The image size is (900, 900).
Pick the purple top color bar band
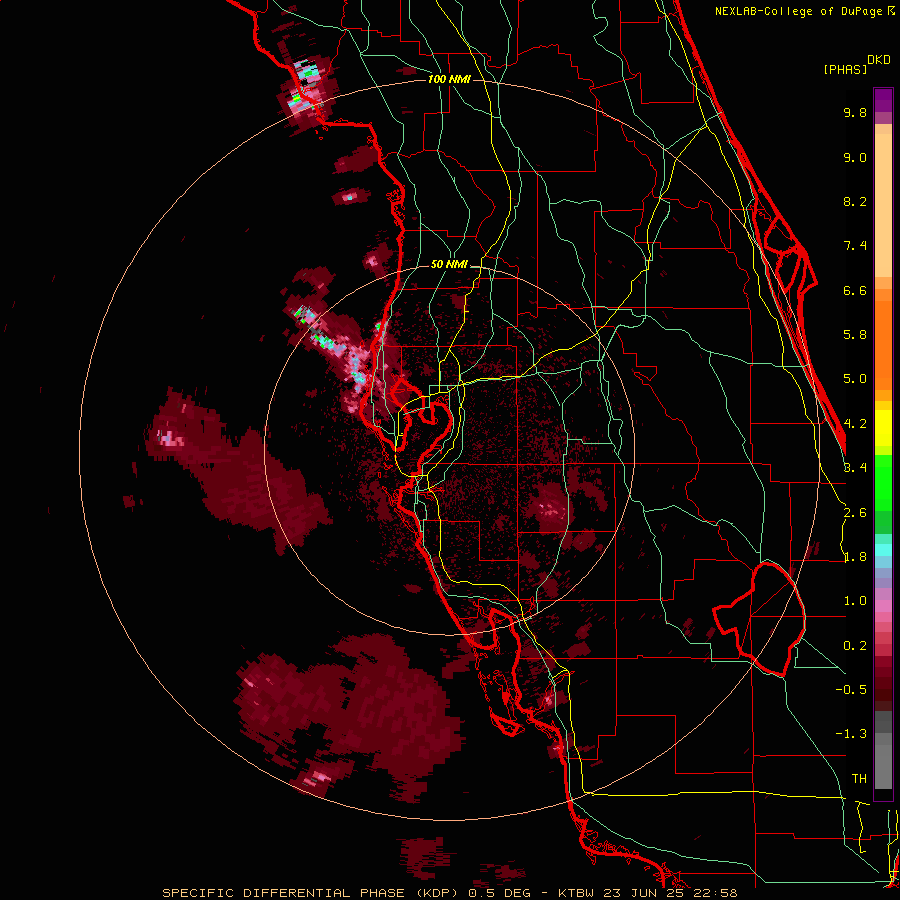[x=883, y=100]
